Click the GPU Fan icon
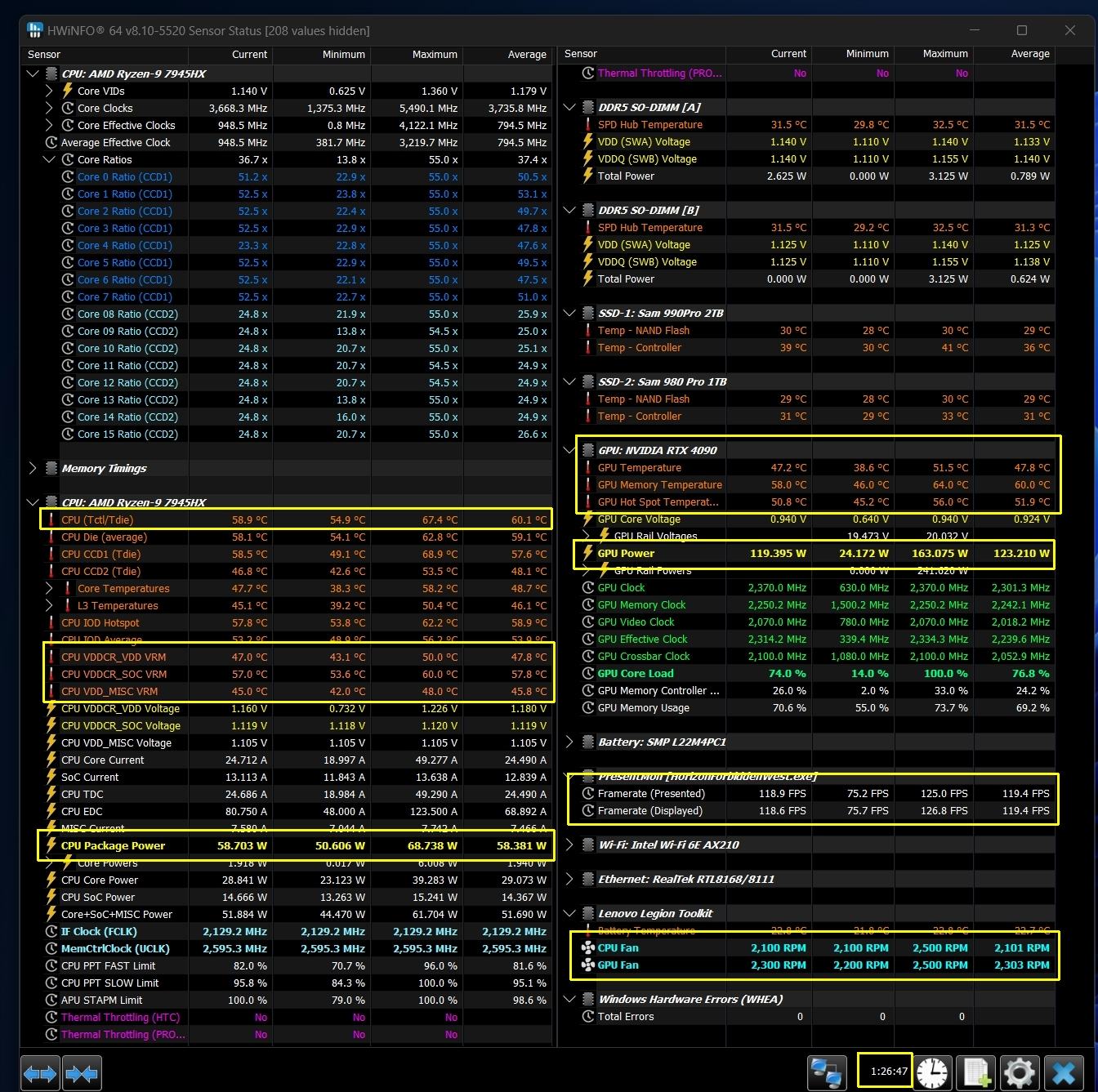This screenshot has width=1098, height=1092. 587,965
